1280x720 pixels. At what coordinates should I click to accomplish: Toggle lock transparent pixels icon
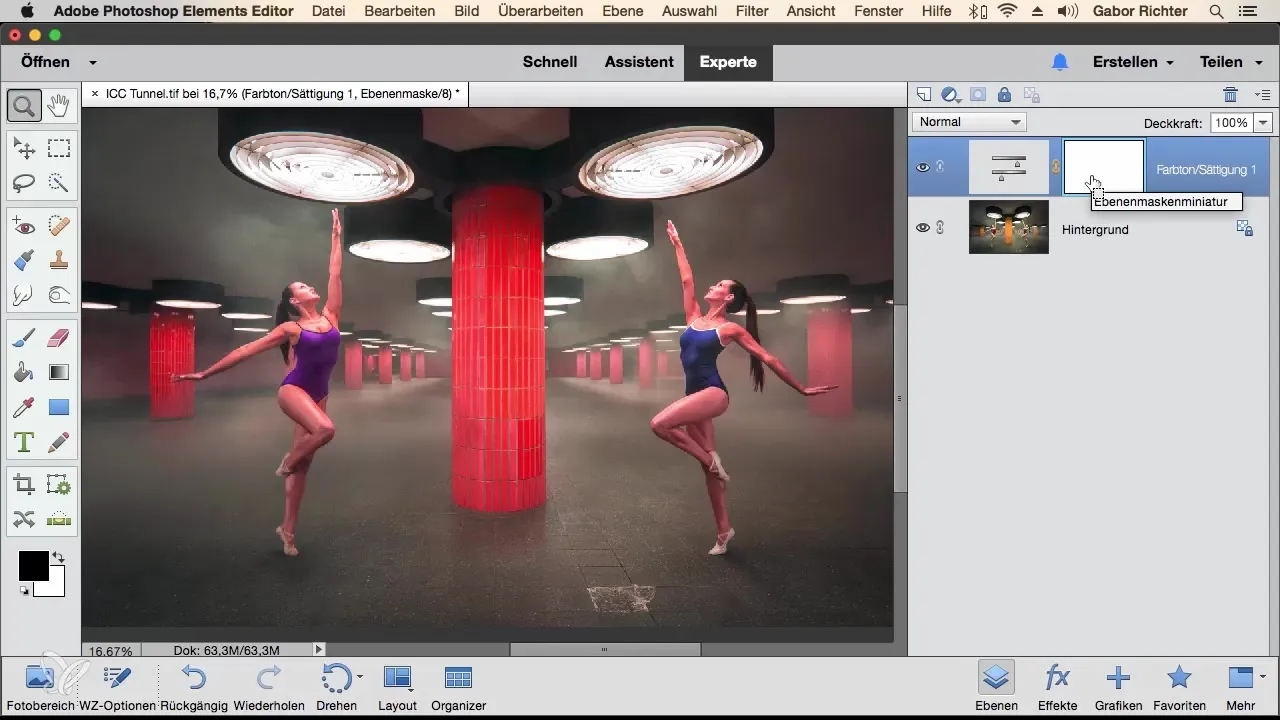pyautogui.click(x=1032, y=95)
